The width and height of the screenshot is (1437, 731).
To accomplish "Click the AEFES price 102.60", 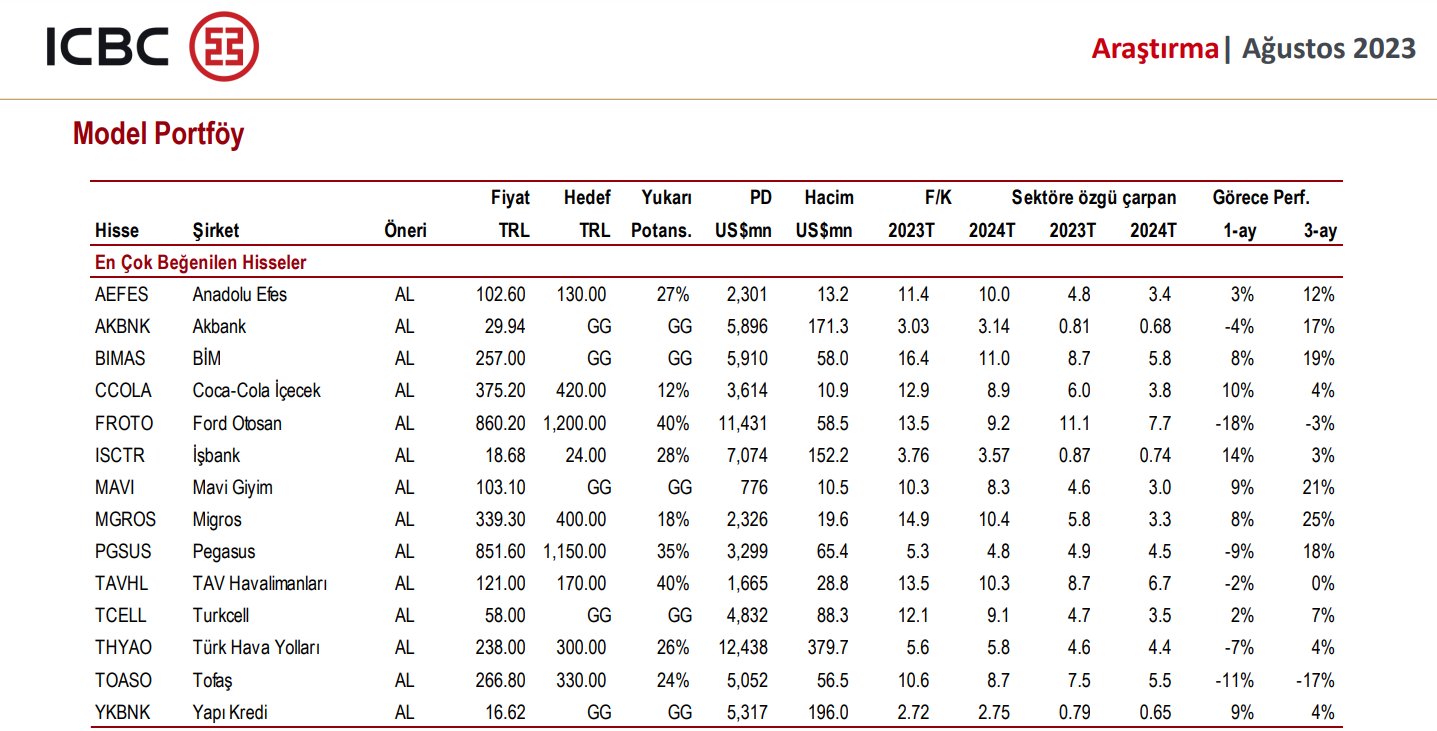I will pyautogui.click(x=500, y=295).
